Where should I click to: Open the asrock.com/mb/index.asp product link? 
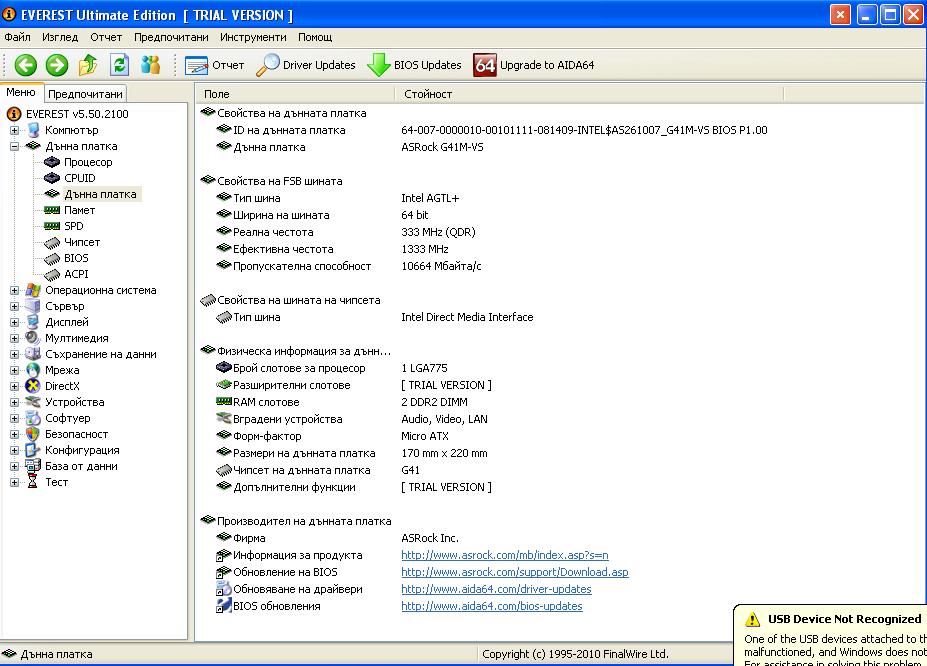504,555
